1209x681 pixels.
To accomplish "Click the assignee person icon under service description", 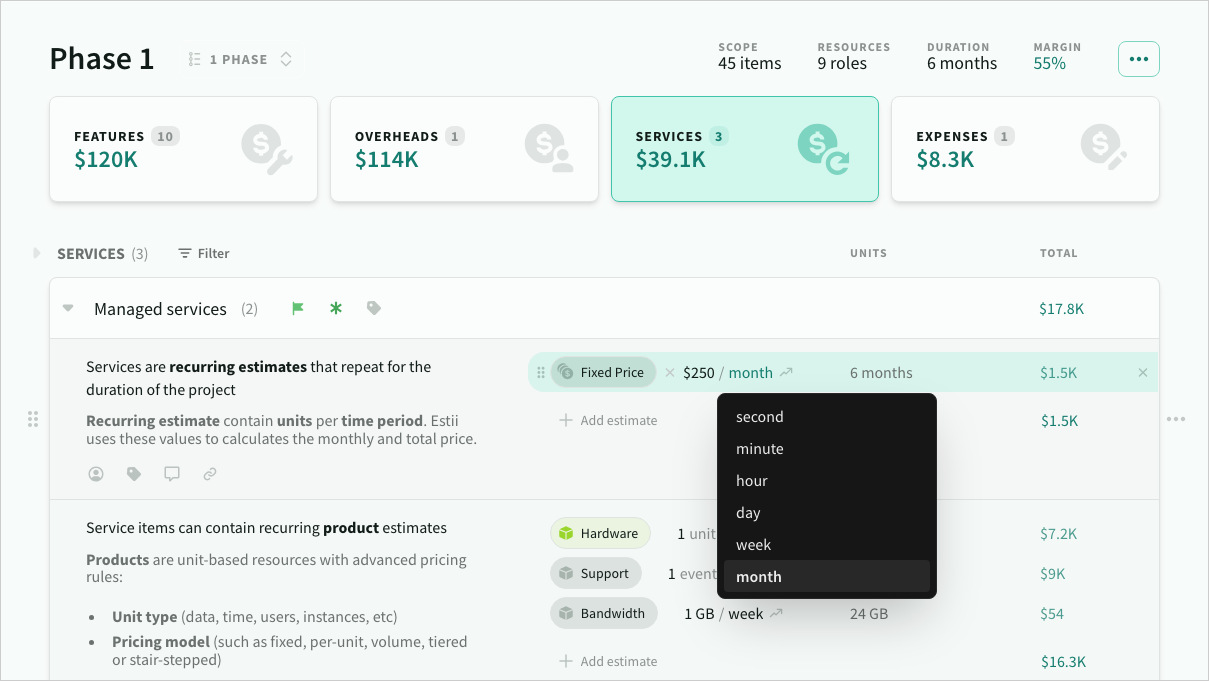I will 96,474.
